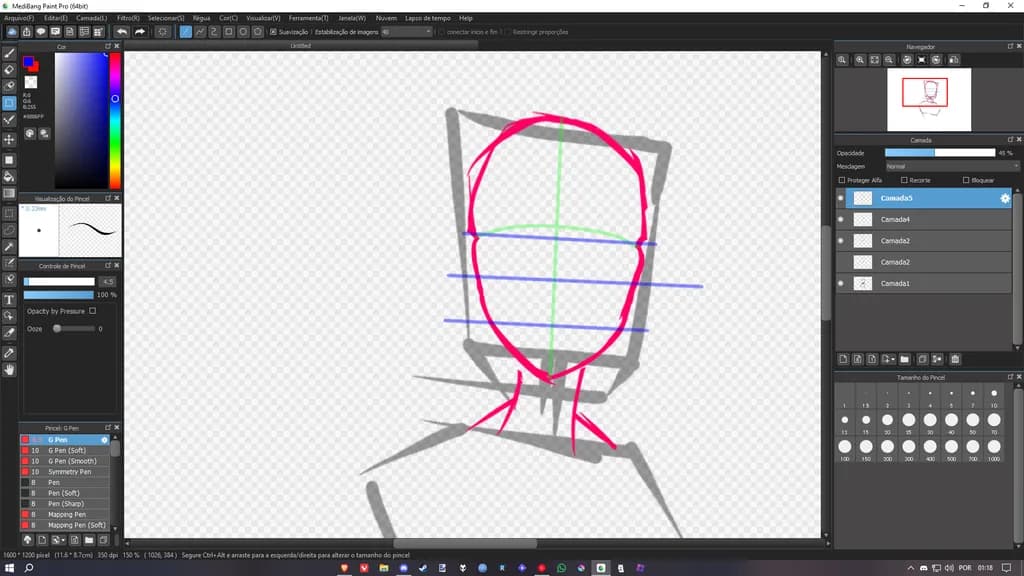Duplicate the layer using the copy icon
The image size is (1024, 576).
pyautogui.click(x=922, y=359)
